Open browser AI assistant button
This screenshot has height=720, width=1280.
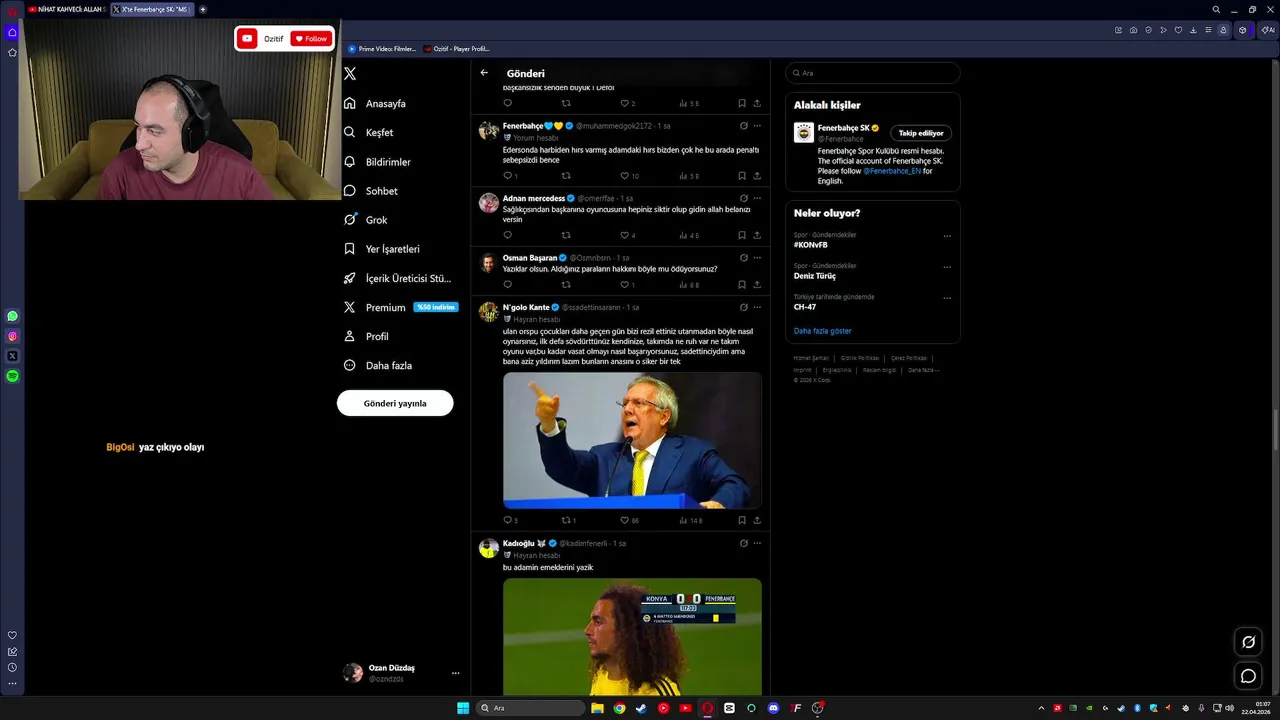pyautogui.click(x=1270, y=30)
